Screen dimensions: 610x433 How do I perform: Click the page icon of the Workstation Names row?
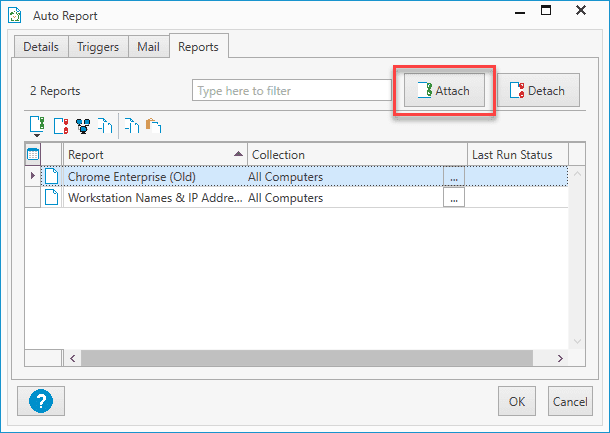point(52,197)
